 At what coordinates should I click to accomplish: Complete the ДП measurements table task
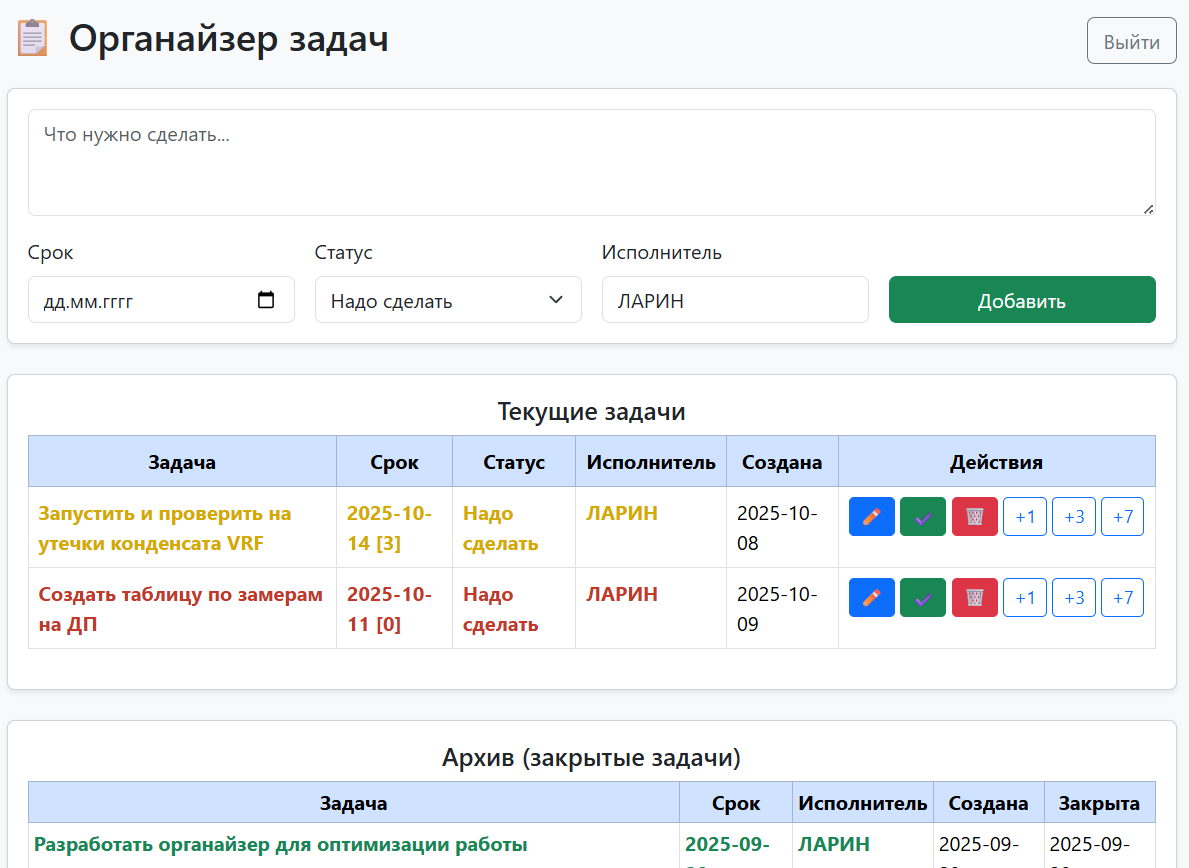(923, 598)
